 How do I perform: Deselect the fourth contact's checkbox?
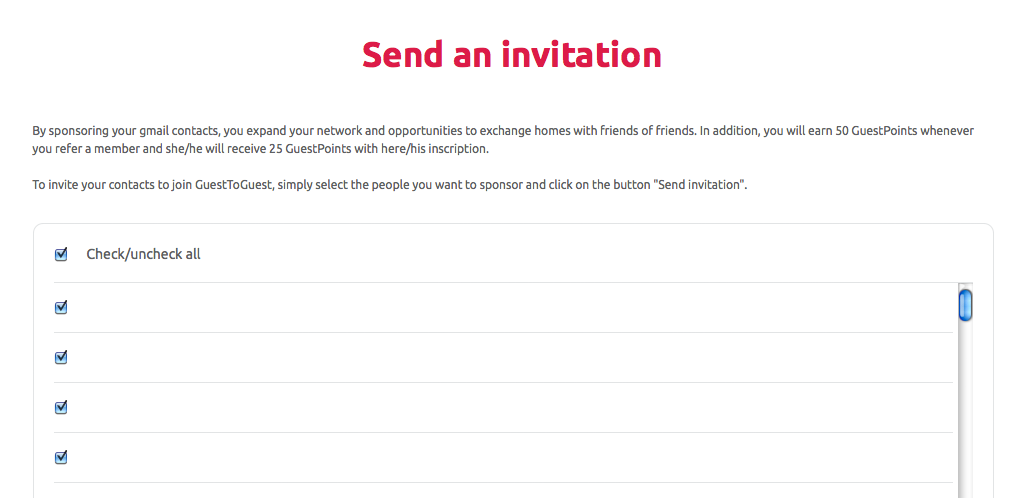61,457
